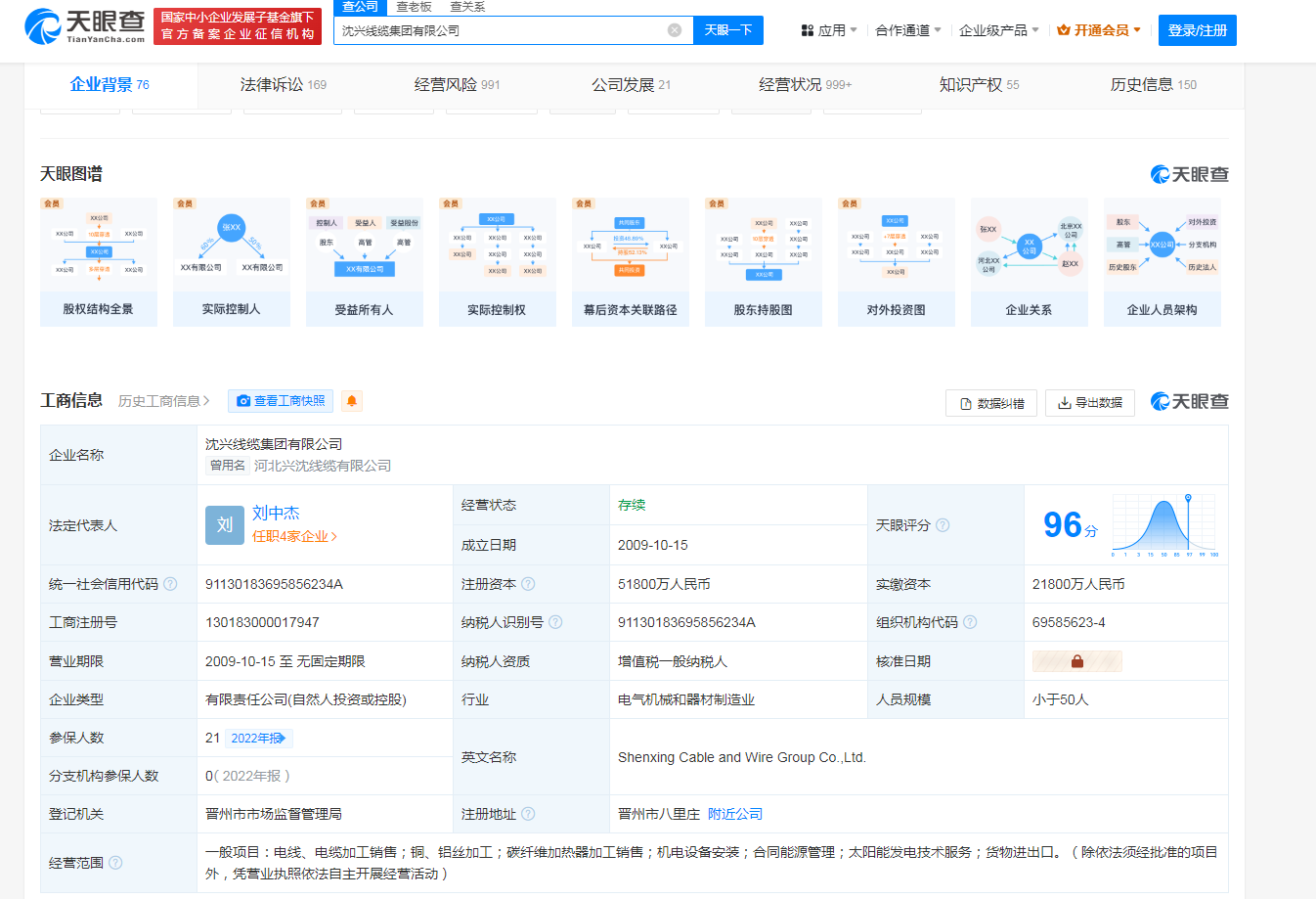
Task: Select credit code 91130183695856234A in 统一社会信用代码 row
Action: [x=274, y=584]
